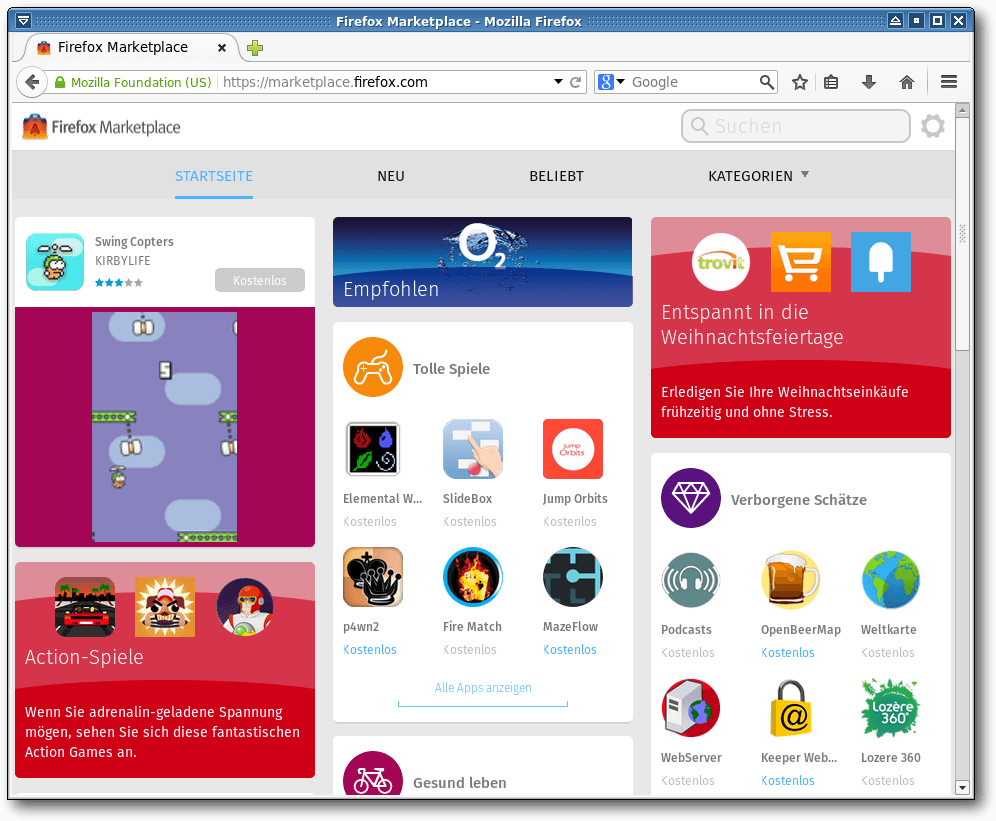Switch to the BELIEBT tab
This screenshot has width=996, height=821.
556,176
